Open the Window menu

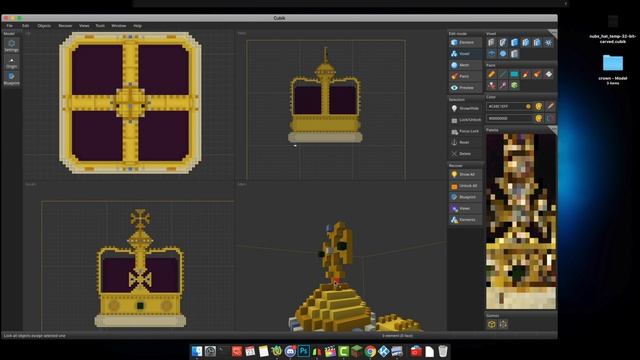(x=119, y=26)
